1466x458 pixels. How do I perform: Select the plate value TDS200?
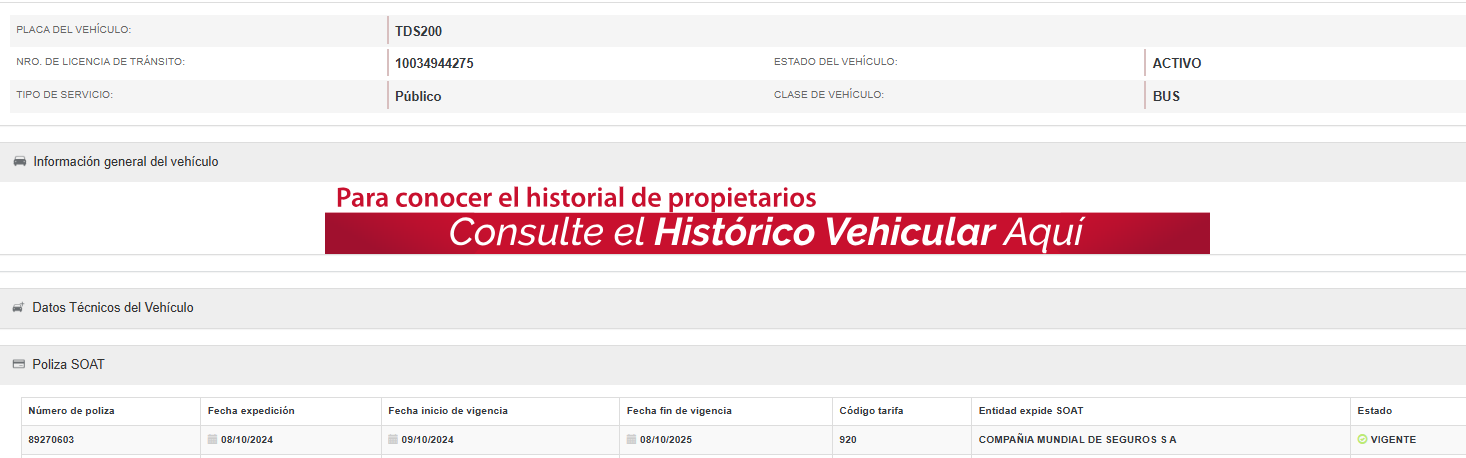click(418, 31)
